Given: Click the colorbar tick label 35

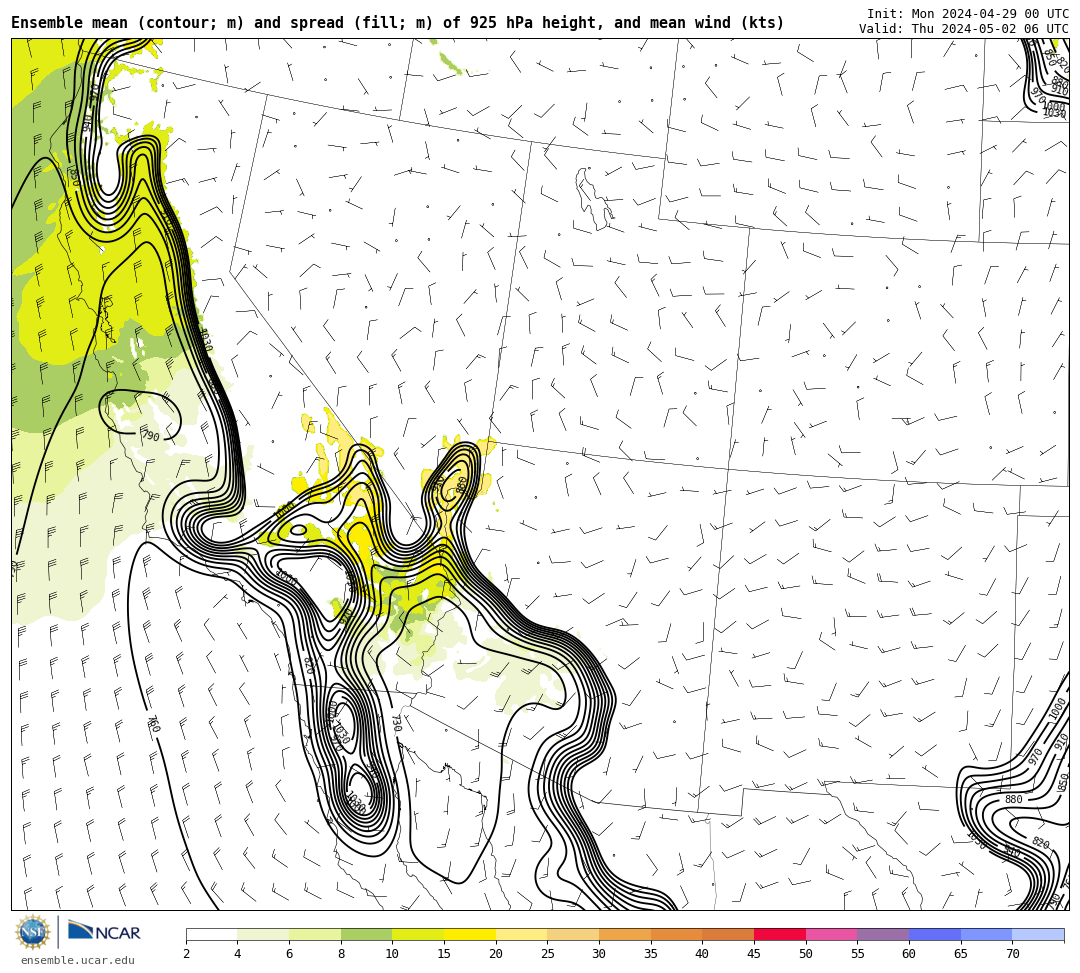Looking at the screenshot, I should (651, 954).
